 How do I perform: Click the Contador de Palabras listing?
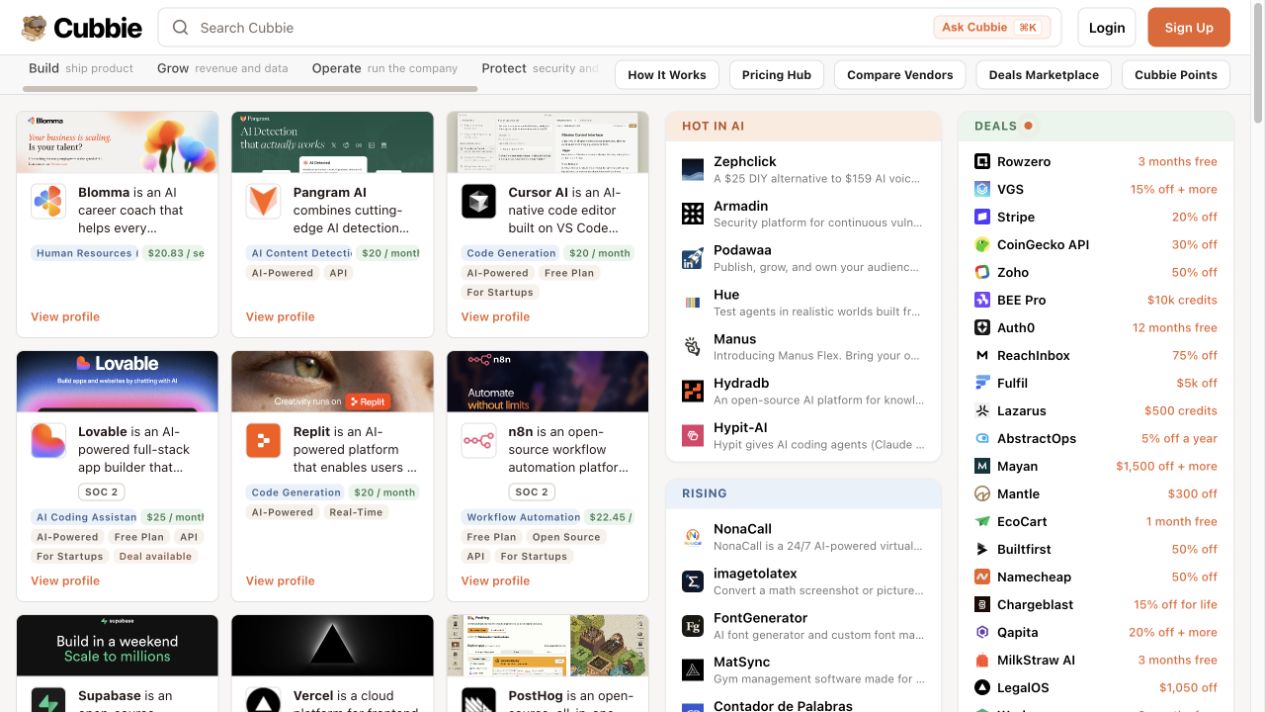pyautogui.click(x=803, y=705)
